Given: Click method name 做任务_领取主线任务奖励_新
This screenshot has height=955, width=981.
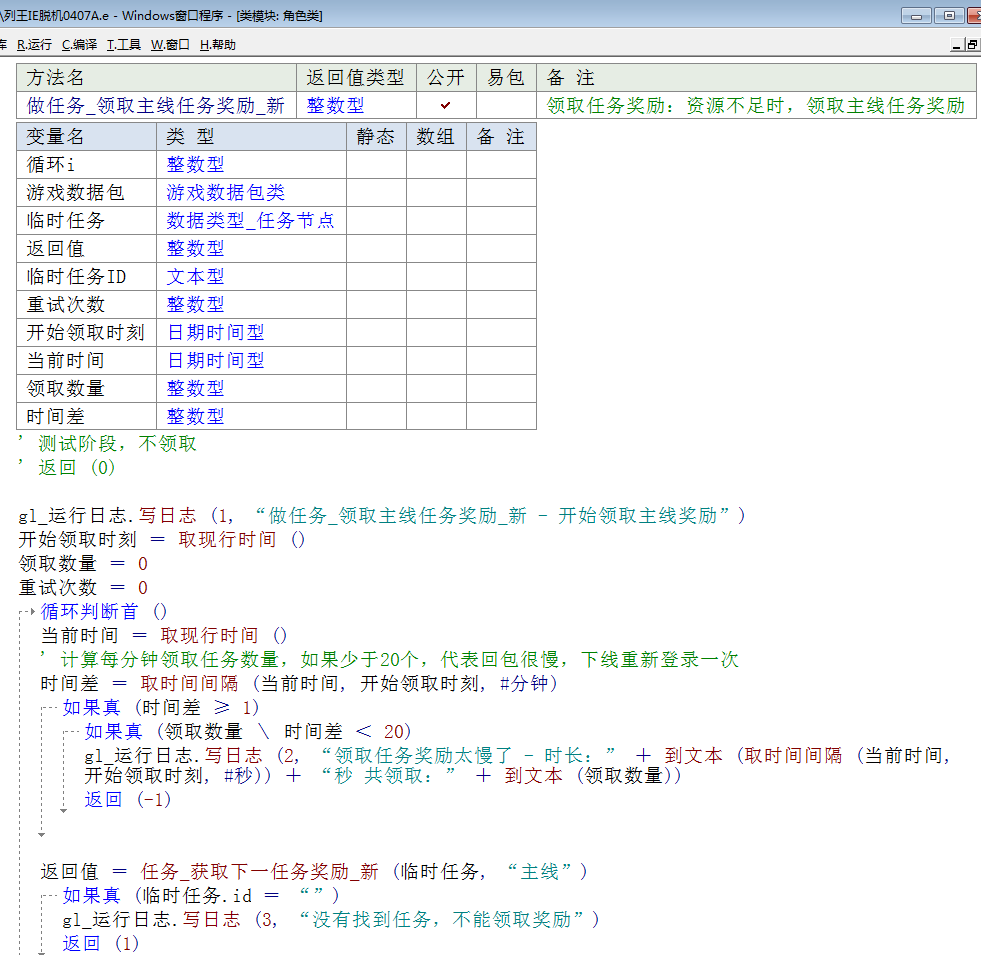Looking at the screenshot, I should coord(155,105).
